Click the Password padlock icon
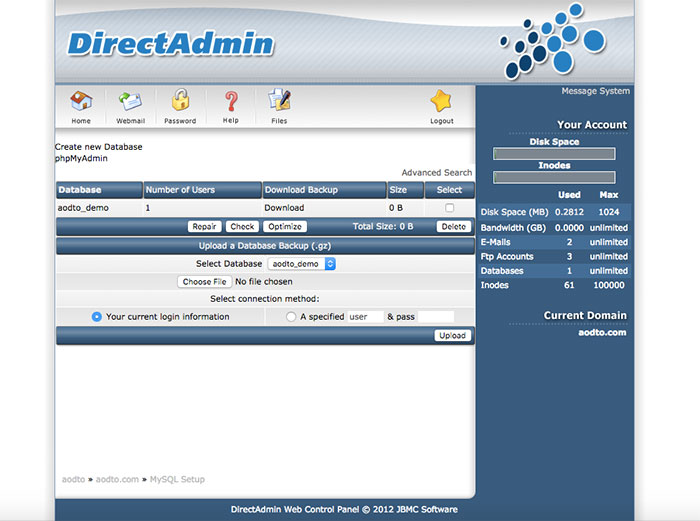Image resolution: width=700 pixels, height=521 pixels. point(180,100)
